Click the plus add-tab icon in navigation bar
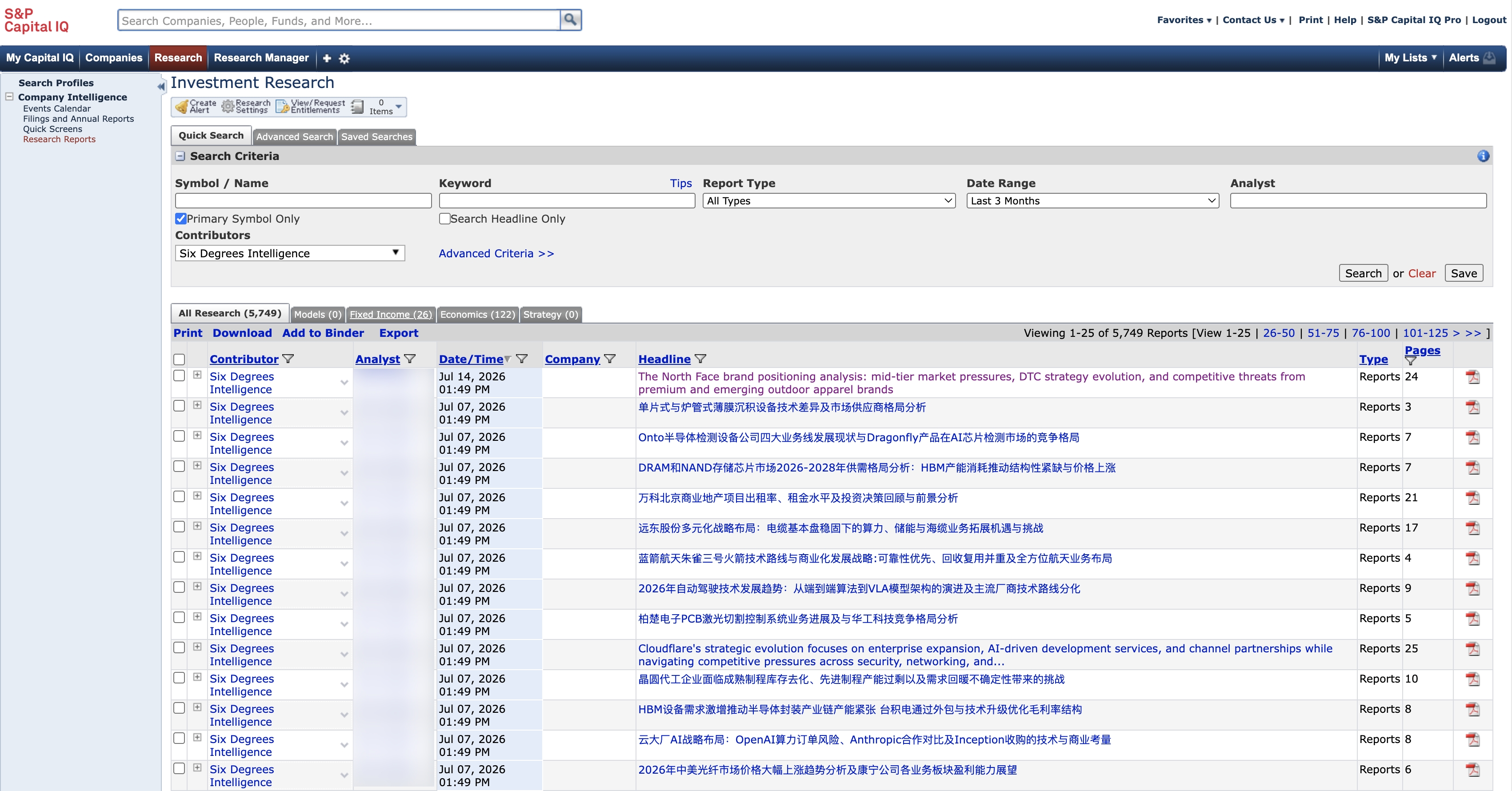Viewport: 1512px width, 791px height. point(327,58)
